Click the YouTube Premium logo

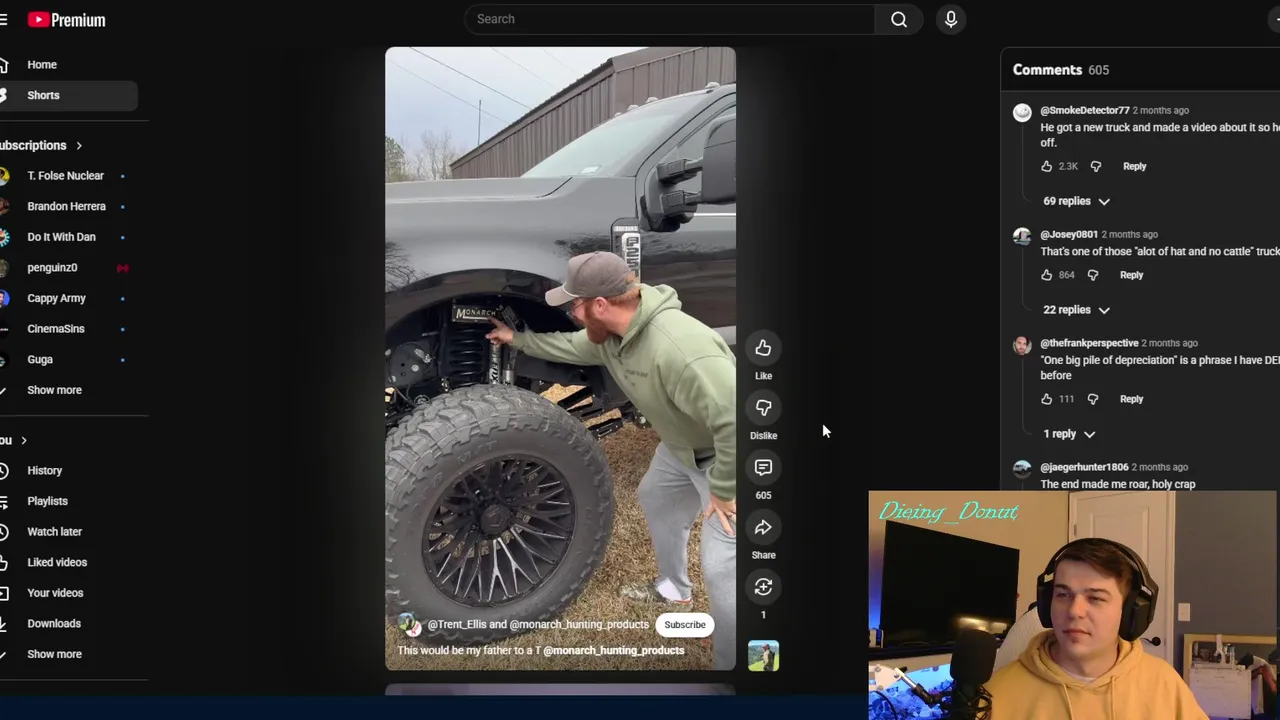(x=66, y=20)
